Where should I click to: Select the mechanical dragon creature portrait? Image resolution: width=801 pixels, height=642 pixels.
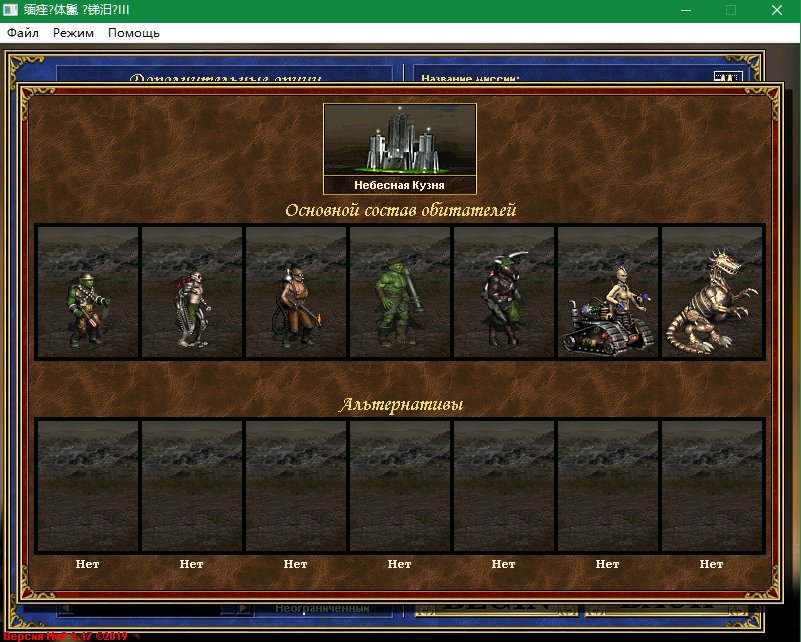pyautogui.click(x=712, y=292)
